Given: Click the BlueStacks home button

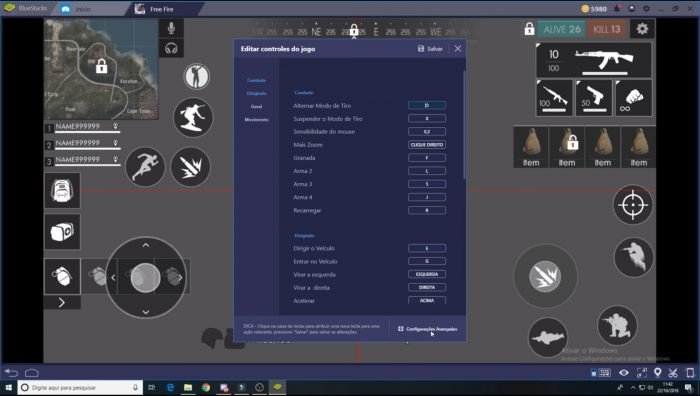Looking at the screenshot, I should 32,372.
